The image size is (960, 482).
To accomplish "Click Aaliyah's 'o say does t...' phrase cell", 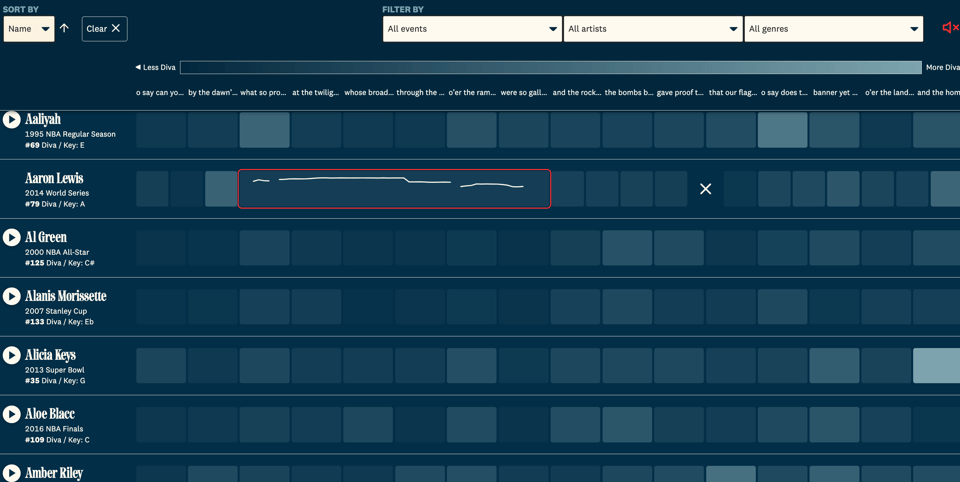I will point(782,130).
